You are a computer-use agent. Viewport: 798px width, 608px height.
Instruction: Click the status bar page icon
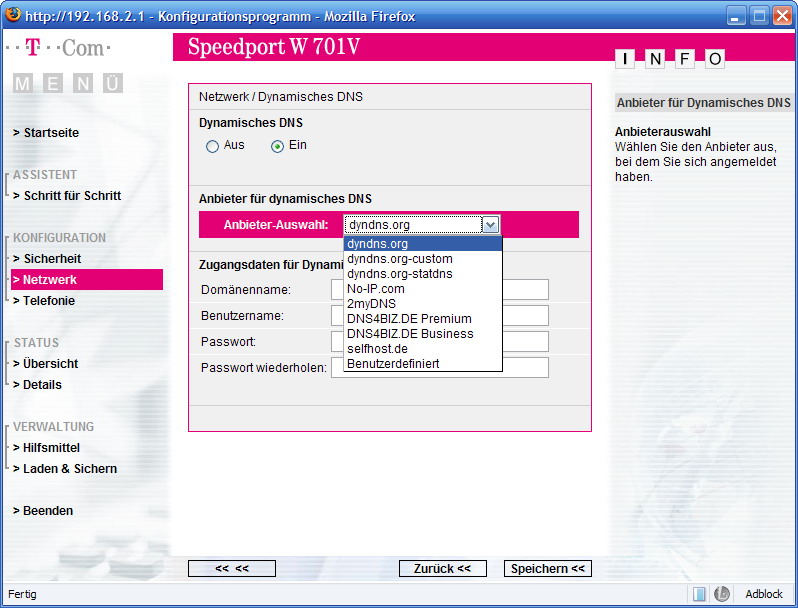[699, 594]
